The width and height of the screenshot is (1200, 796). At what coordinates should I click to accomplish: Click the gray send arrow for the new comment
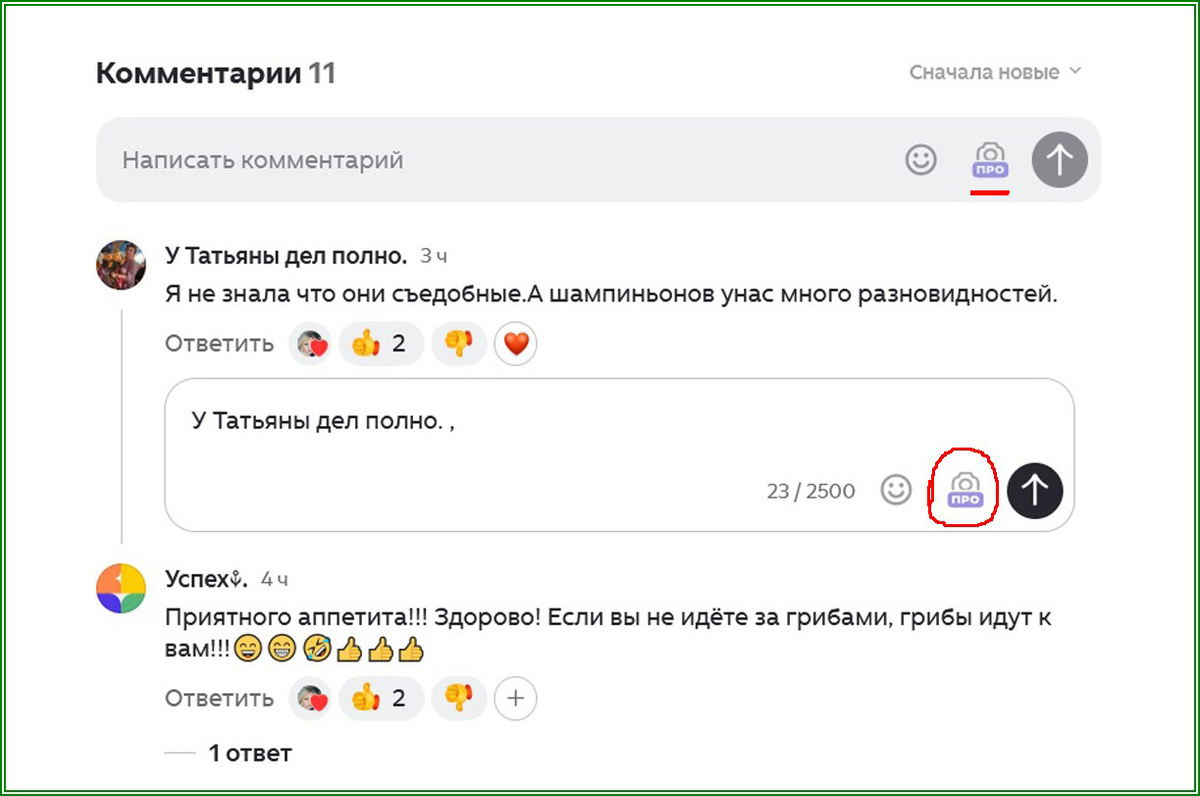point(1059,159)
